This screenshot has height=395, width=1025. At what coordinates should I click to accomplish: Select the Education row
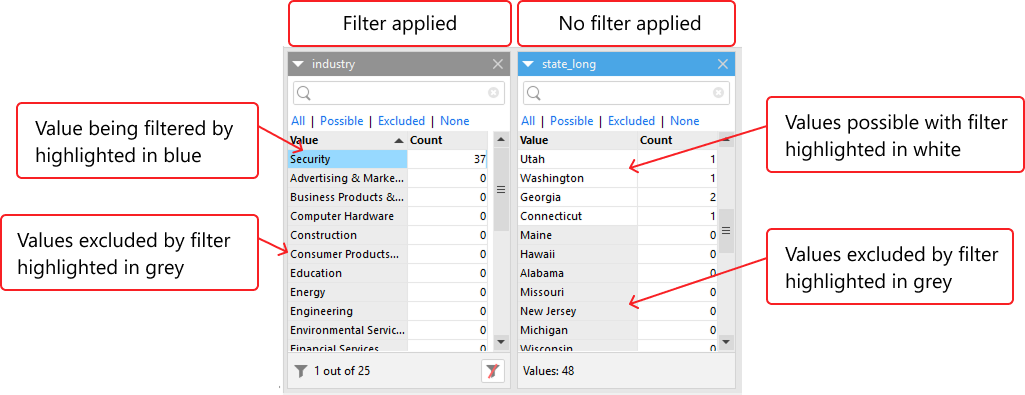click(x=348, y=273)
